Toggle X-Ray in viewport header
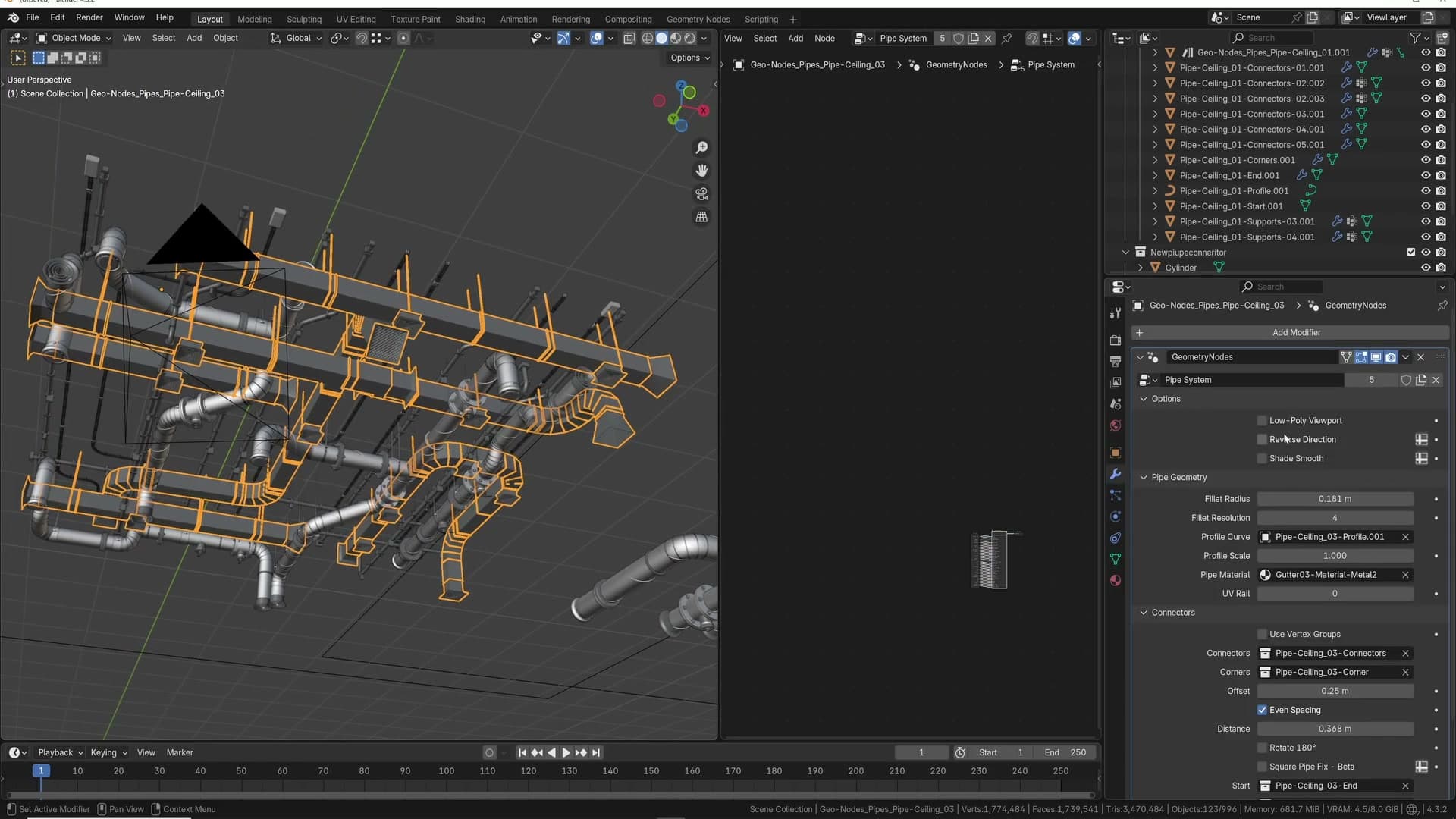This screenshot has height=819, width=1456. [629, 38]
